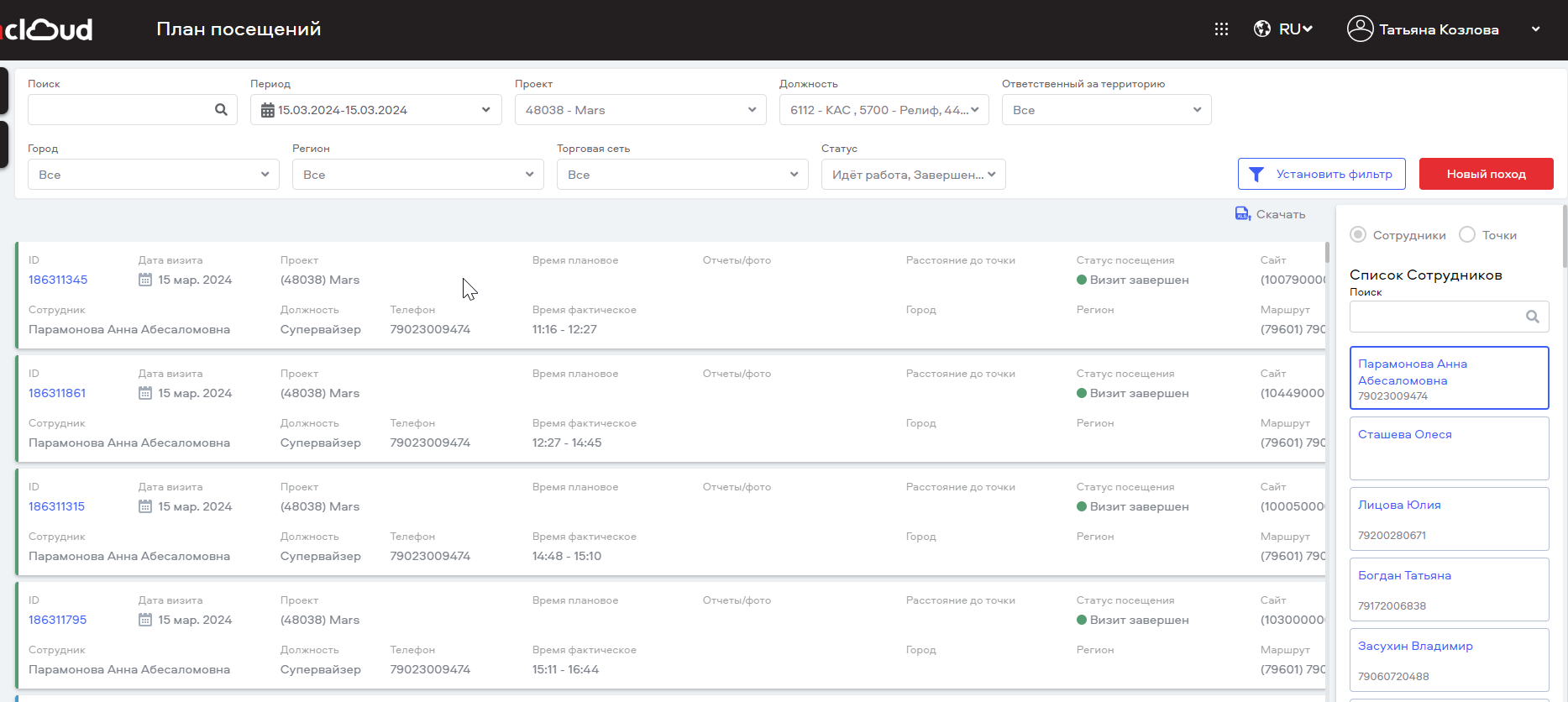
Task: Click actual time 15:11 - 16:44
Action: click(x=565, y=669)
